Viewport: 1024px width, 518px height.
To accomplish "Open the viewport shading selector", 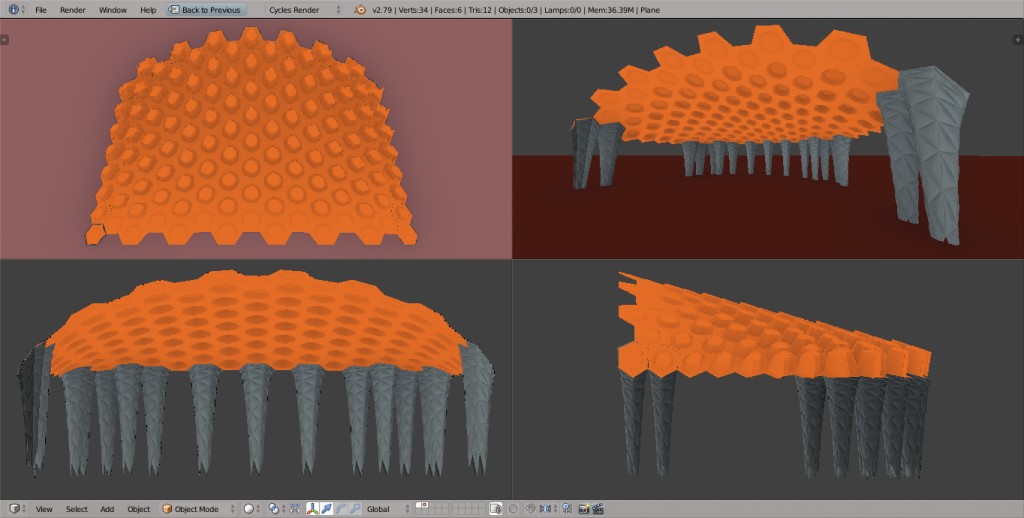I will (251, 509).
